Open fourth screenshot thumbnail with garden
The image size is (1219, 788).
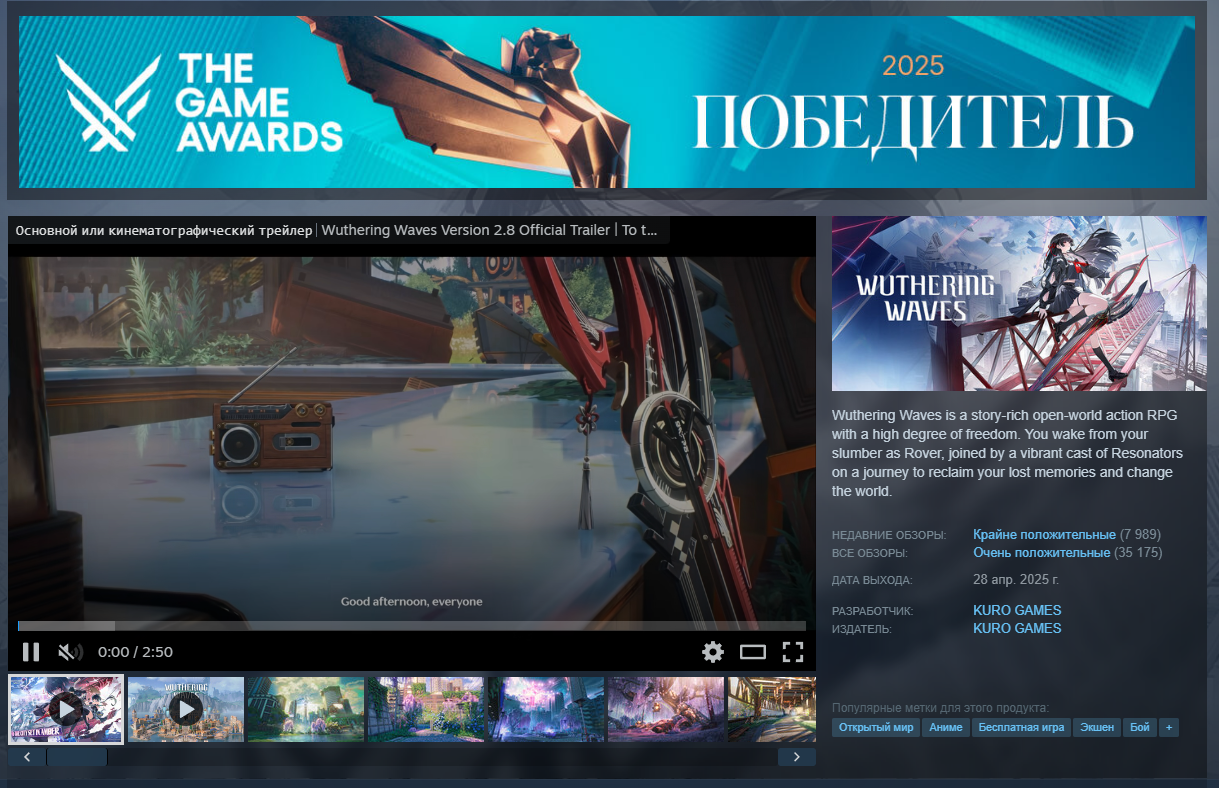click(426, 709)
